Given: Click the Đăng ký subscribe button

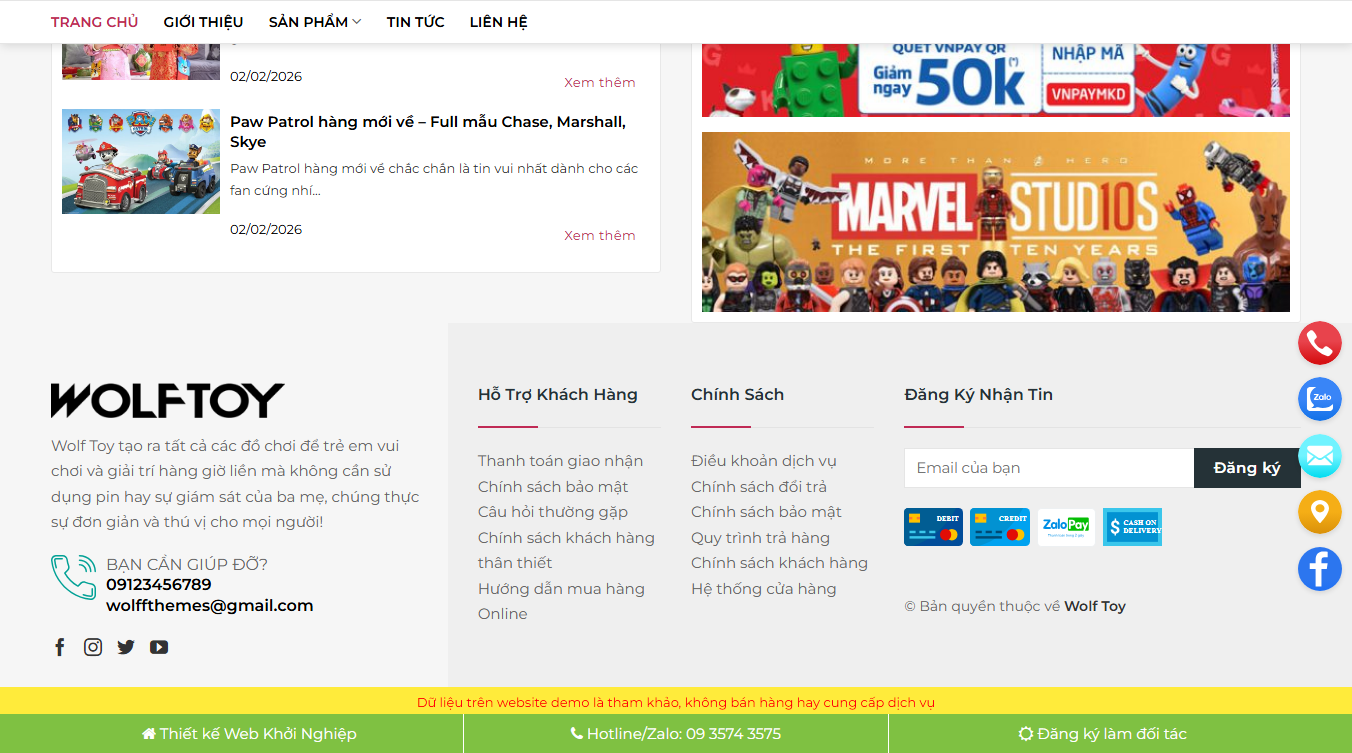Looking at the screenshot, I should point(1247,468).
